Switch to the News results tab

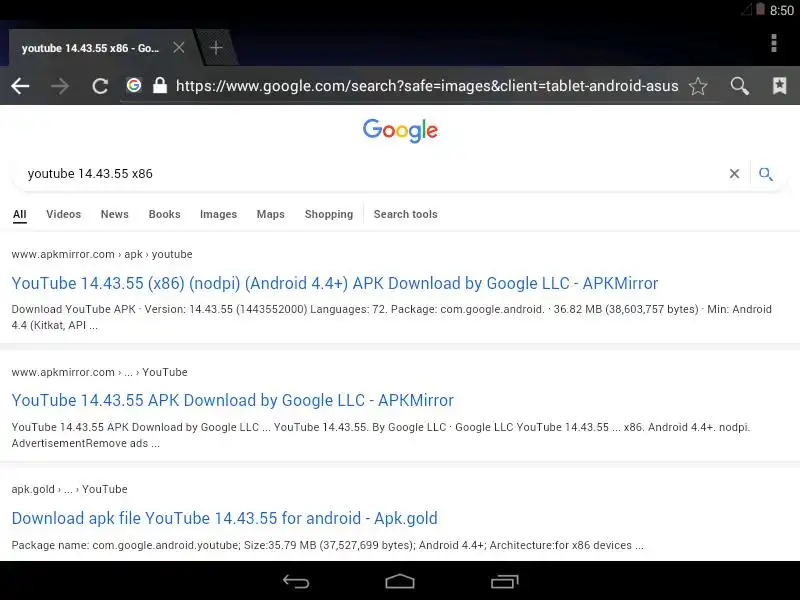[x=114, y=214]
